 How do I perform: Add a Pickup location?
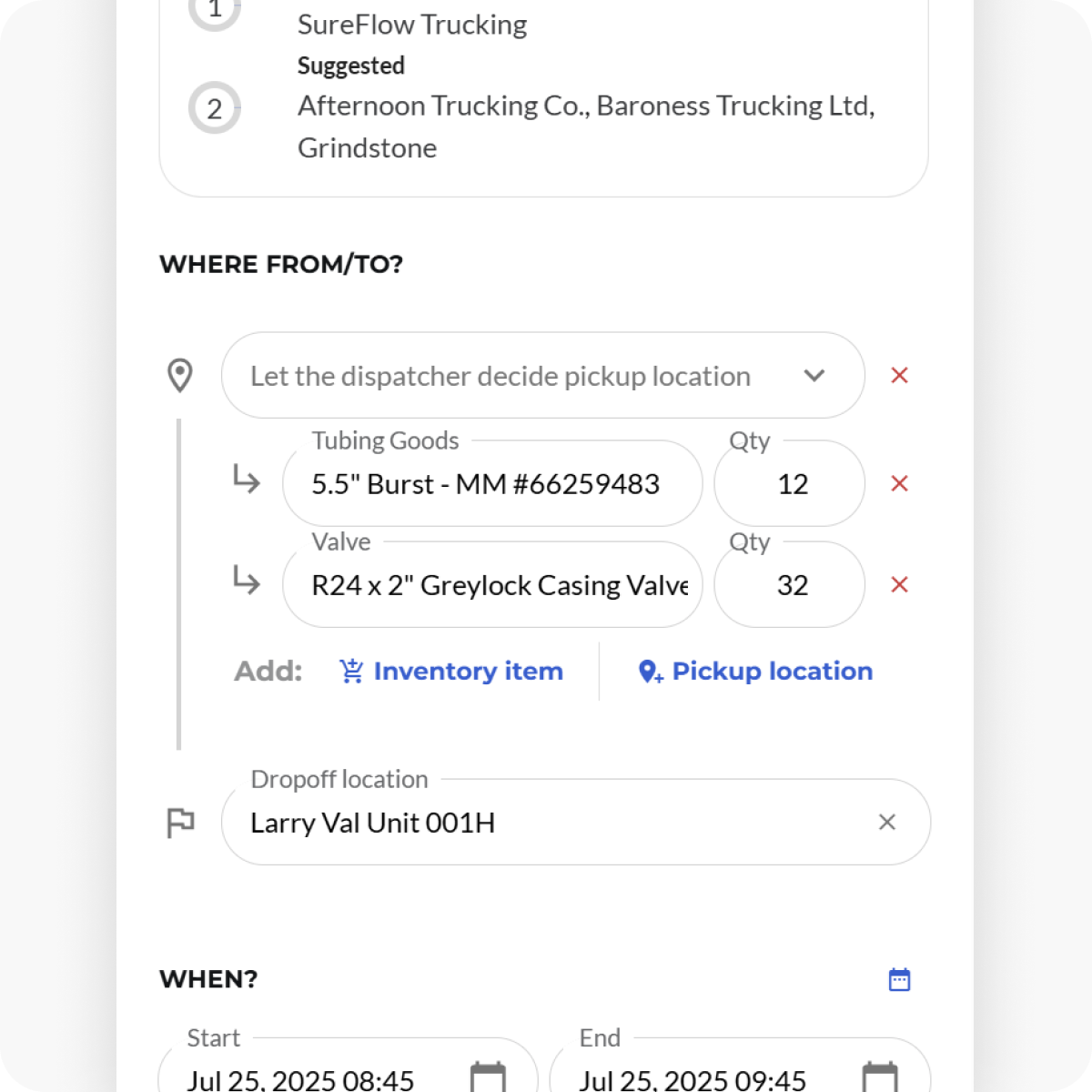point(755,671)
